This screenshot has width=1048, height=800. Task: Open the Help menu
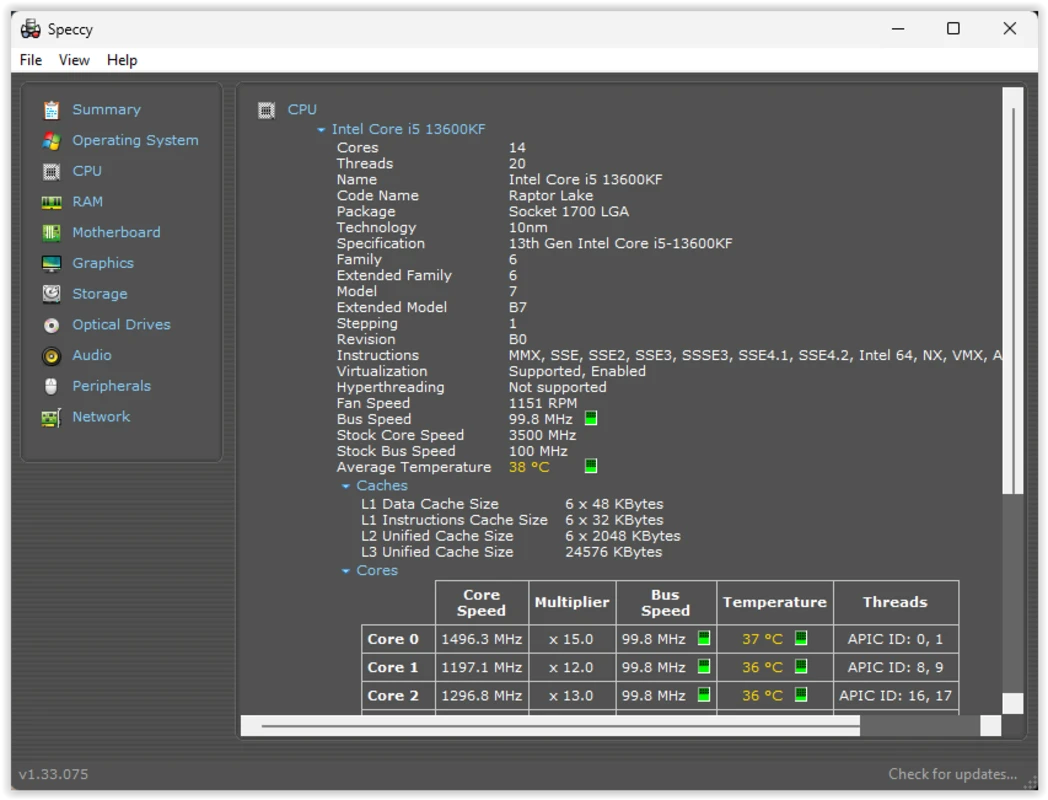pos(122,60)
